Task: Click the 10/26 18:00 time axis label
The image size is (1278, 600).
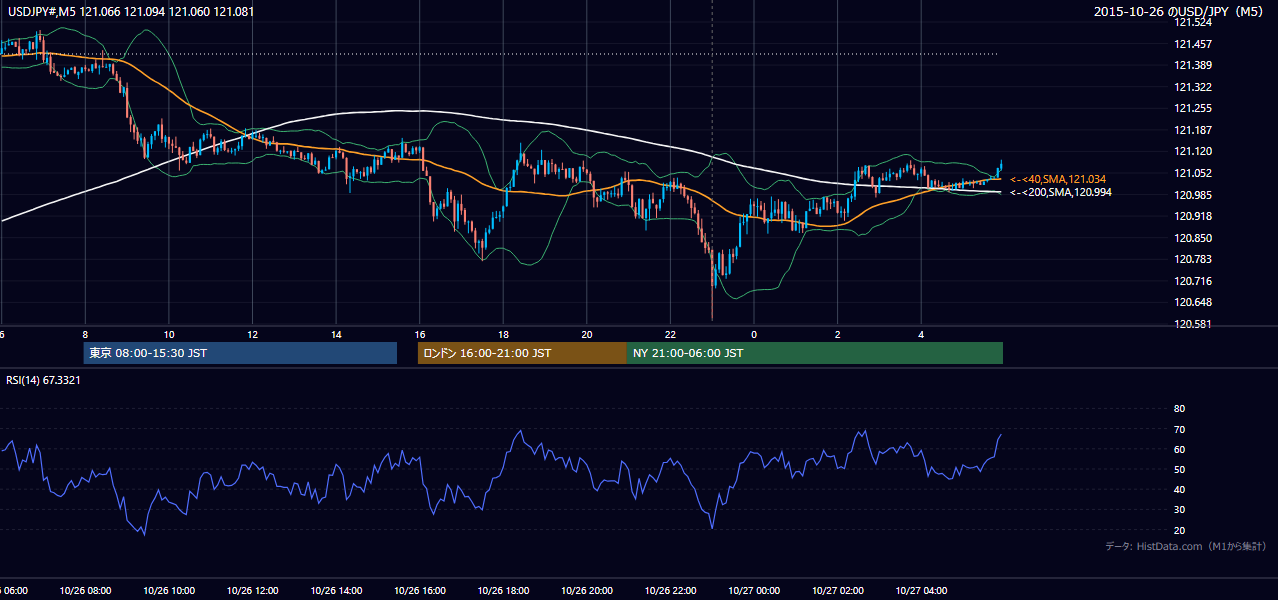Action: [x=503, y=590]
